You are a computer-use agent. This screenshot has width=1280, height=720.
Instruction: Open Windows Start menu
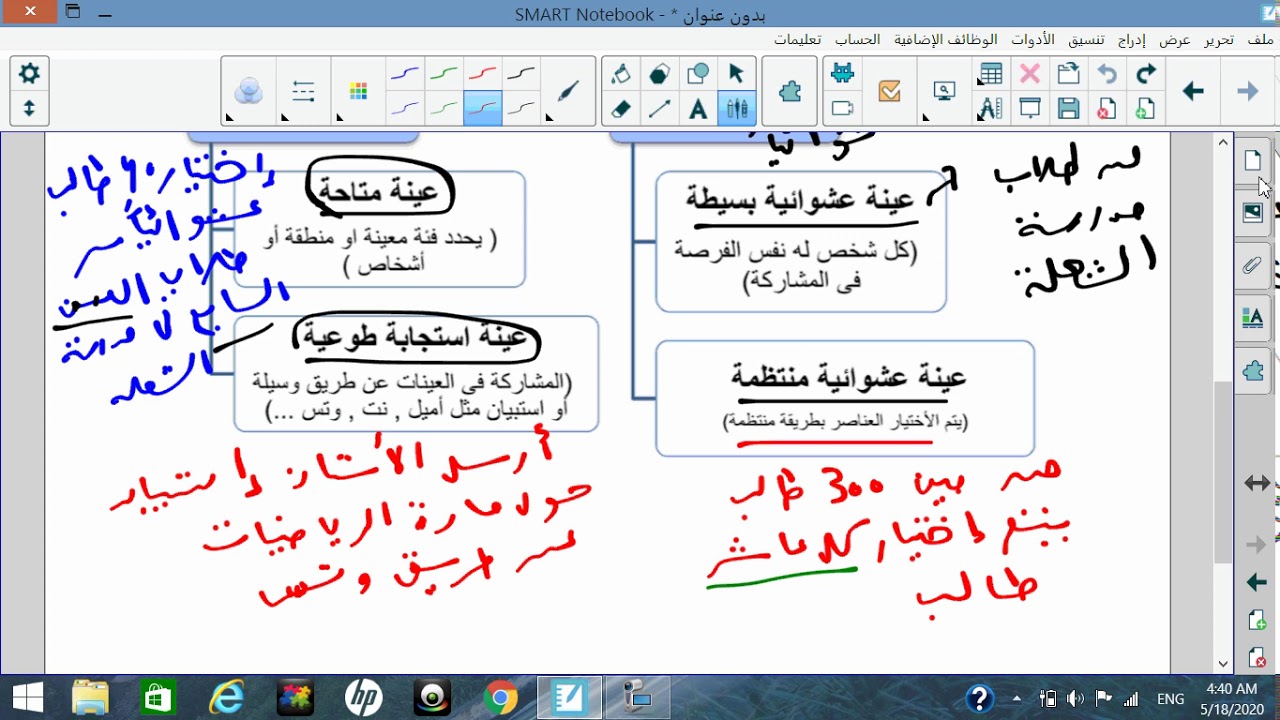pos(28,698)
